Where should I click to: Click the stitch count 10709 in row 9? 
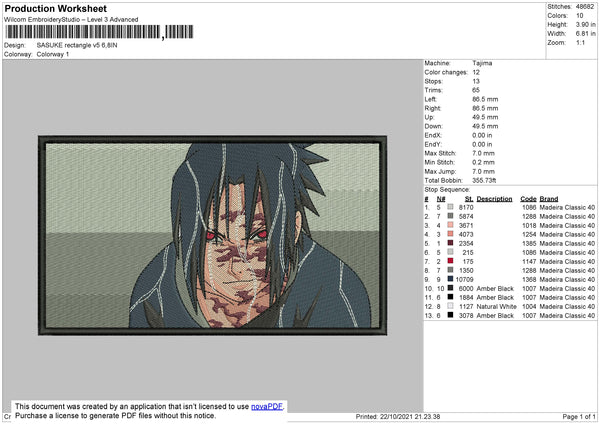[x=465, y=279]
